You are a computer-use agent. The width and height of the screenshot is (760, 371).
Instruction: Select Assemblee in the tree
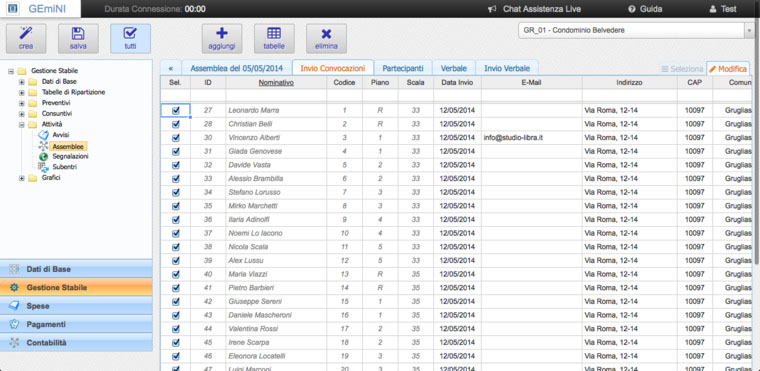tap(68, 146)
